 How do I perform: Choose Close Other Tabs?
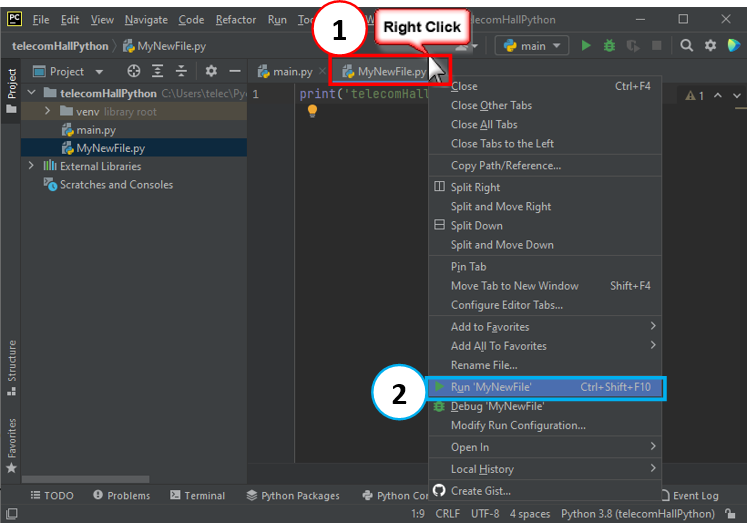click(x=545, y=105)
